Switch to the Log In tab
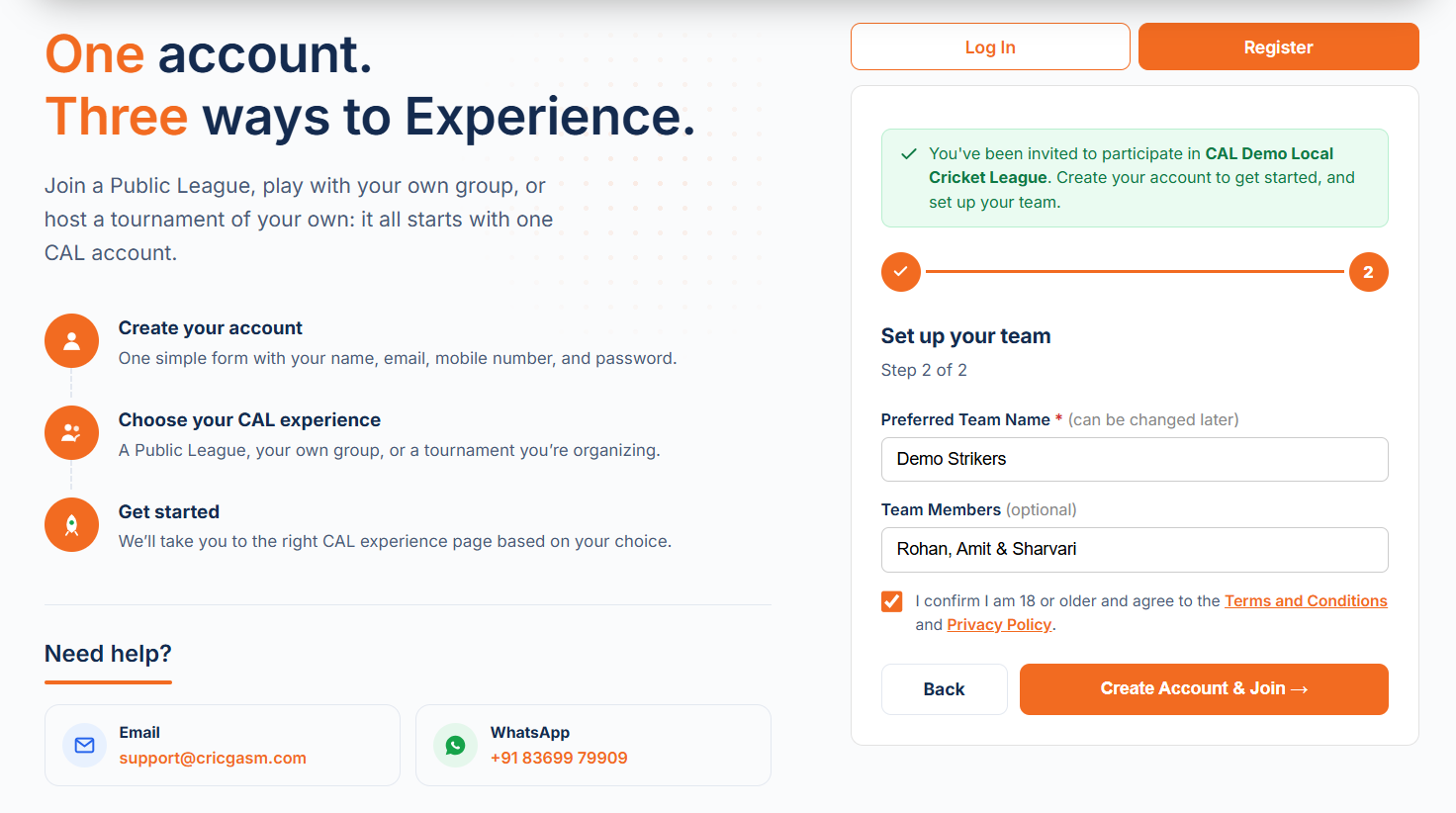The height and width of the screenshot is (813, 1456). [x=990, y=46]
